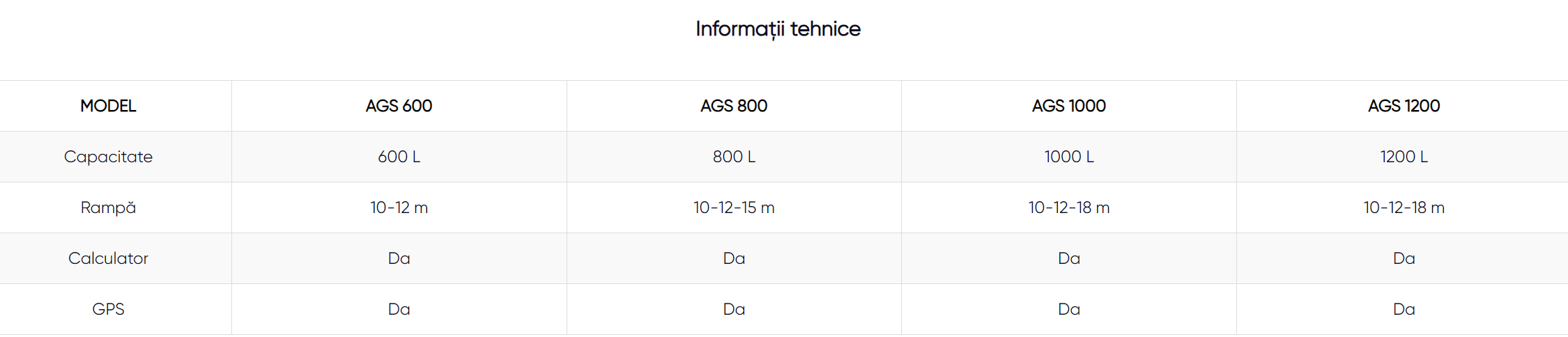
Task: Click the GPS row label
Action: [108, 309]
